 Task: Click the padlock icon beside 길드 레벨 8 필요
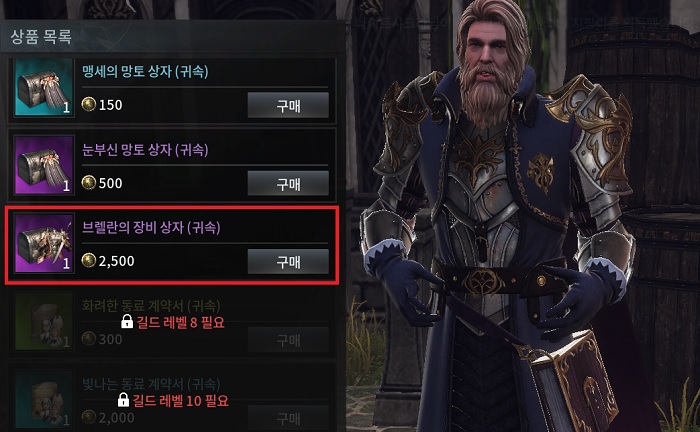click(127, 321)
